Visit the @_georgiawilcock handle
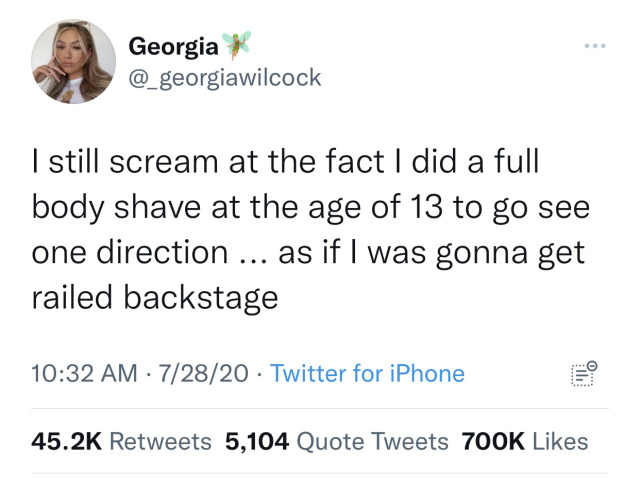The image size is (640, 479). pos(225,77)
